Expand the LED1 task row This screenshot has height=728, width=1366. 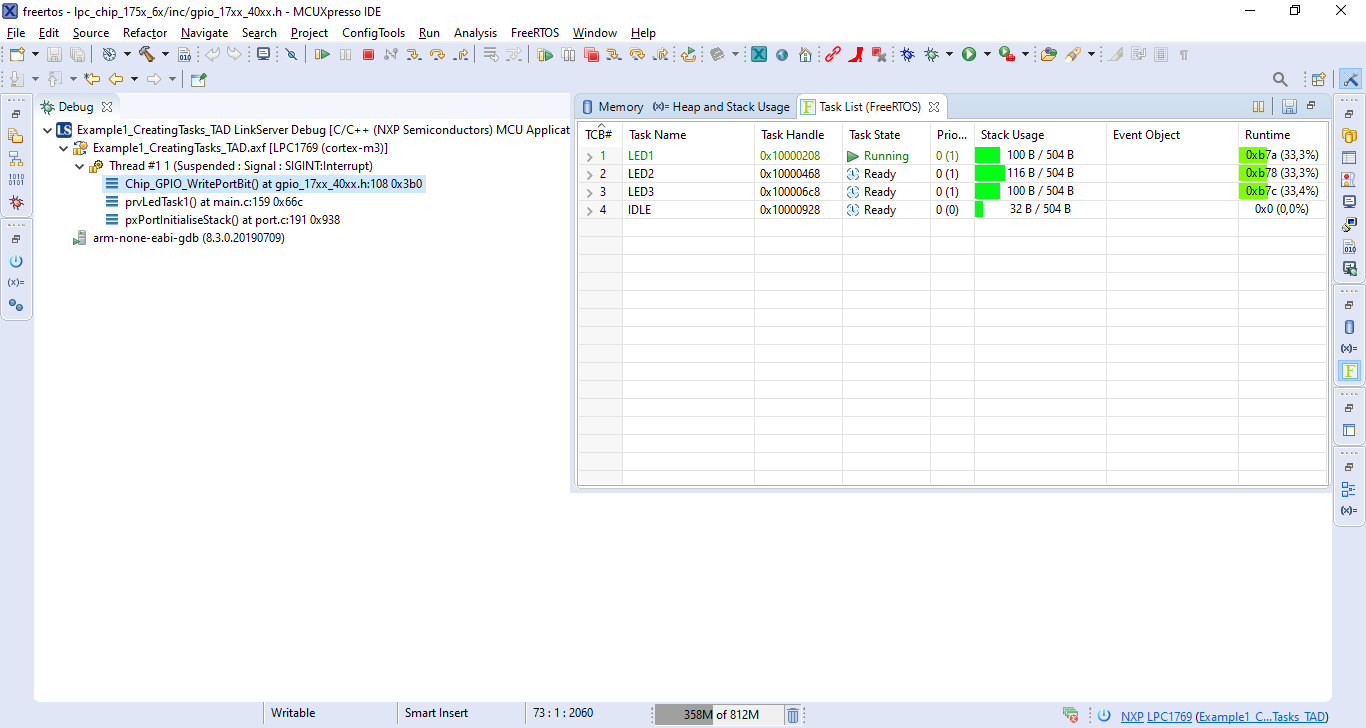591,155
